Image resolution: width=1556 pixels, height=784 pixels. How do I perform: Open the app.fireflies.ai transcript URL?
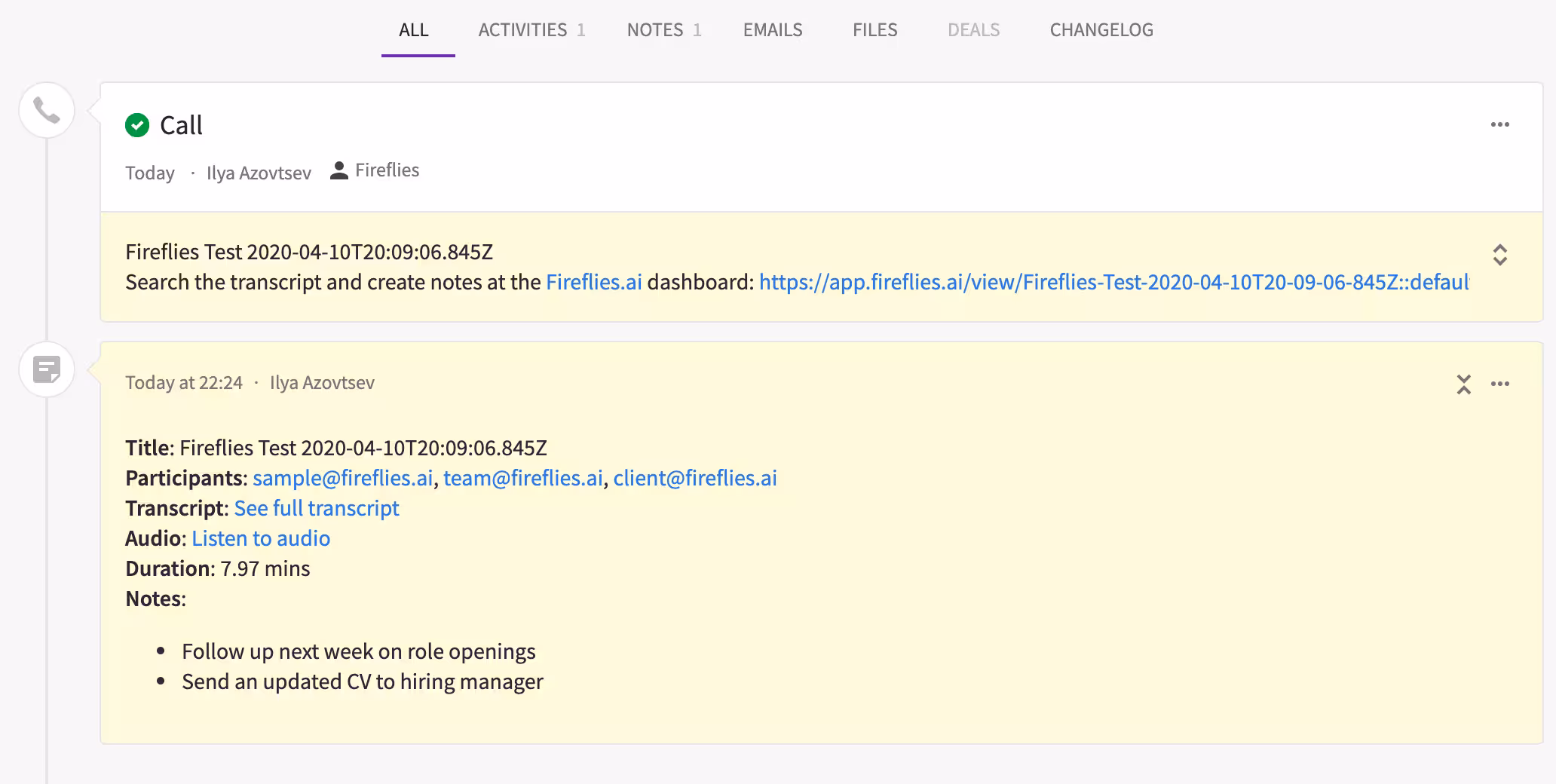(x=1113, y=282)
